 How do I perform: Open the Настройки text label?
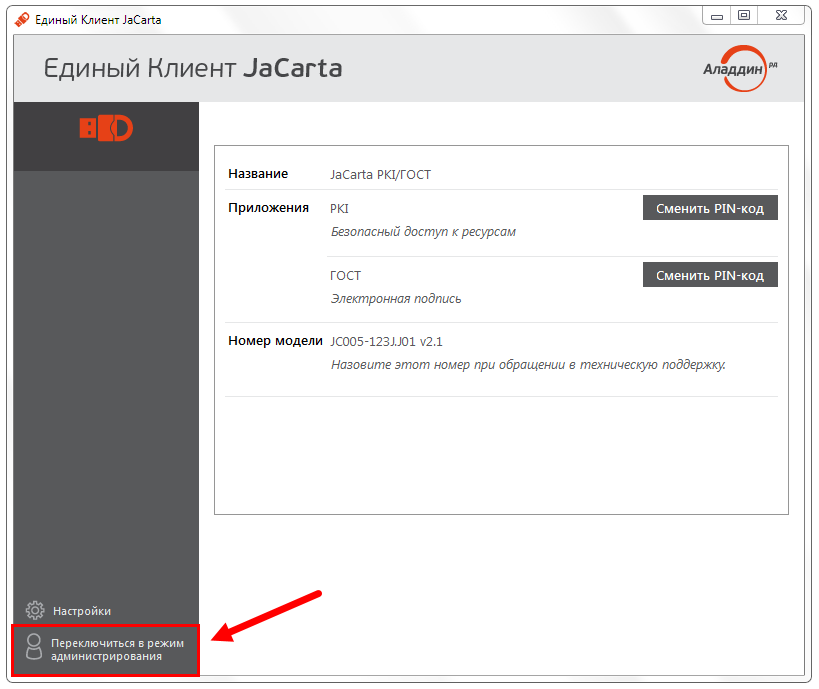coord(82,611)
